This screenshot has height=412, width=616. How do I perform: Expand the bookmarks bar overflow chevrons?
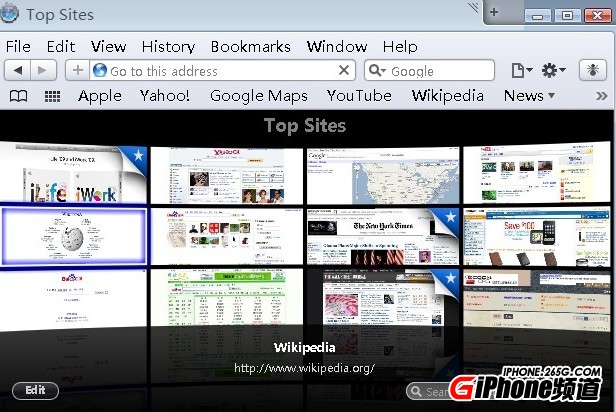(x=601, y=96)
